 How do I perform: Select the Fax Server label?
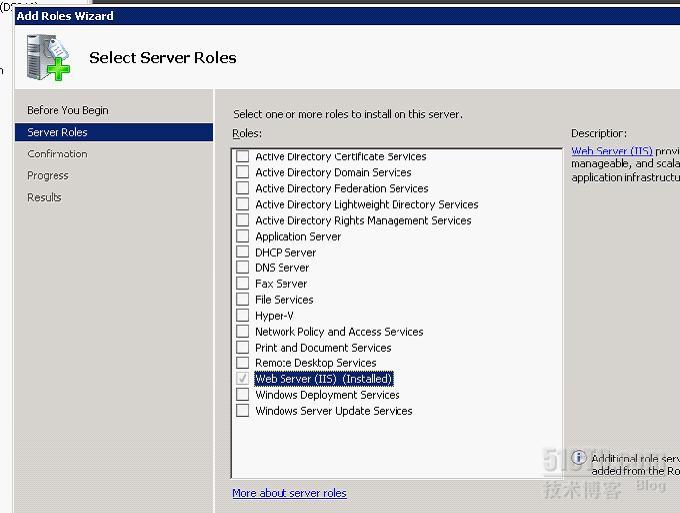point(281,284)
